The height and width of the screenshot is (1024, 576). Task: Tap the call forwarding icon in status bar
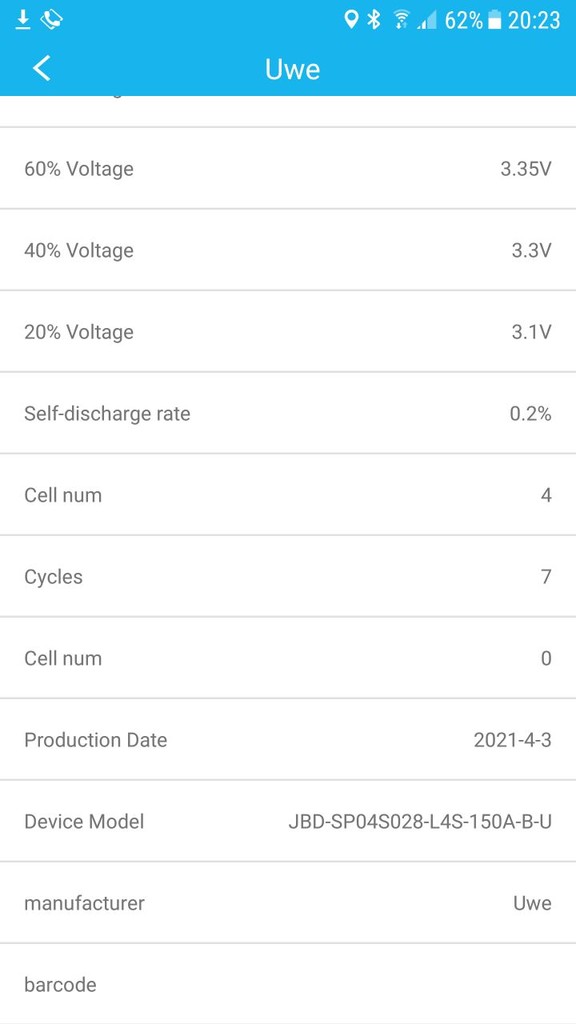click(52, 20)
